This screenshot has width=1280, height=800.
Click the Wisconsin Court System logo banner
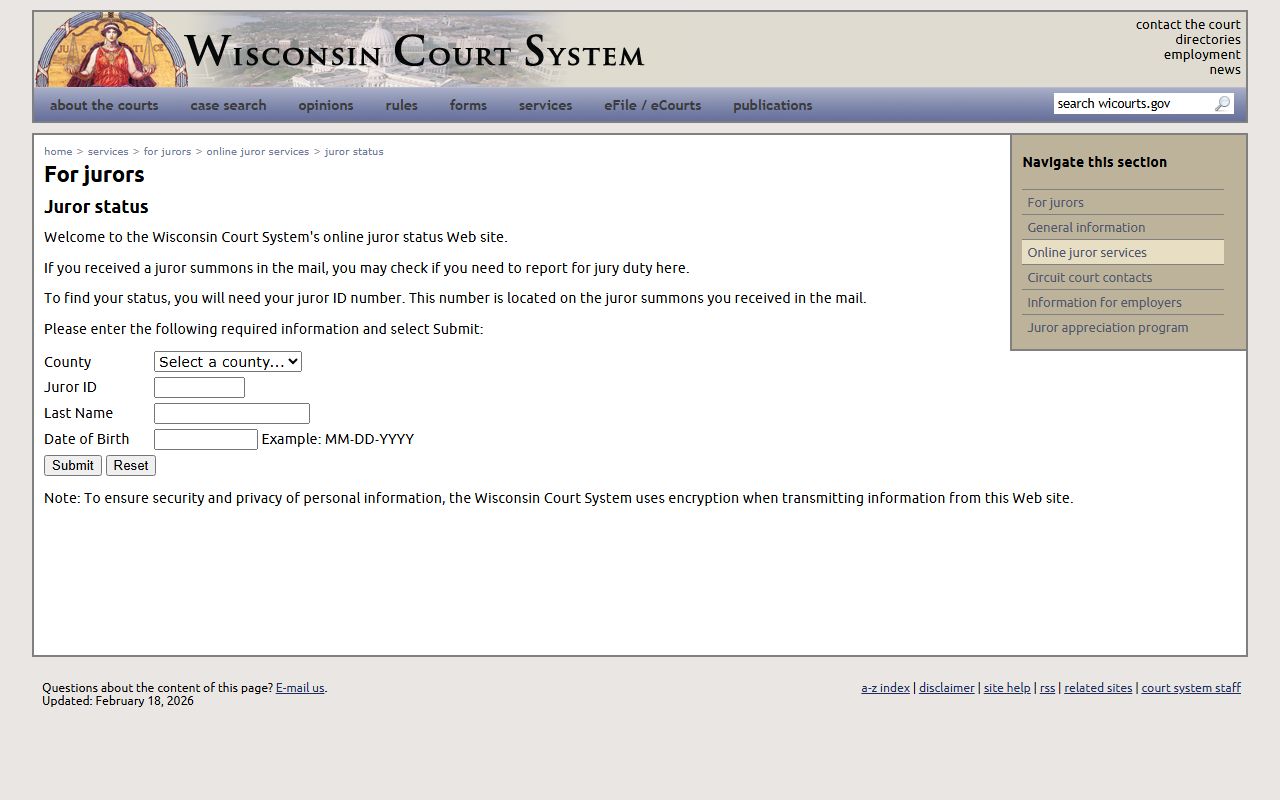(340, 50)
